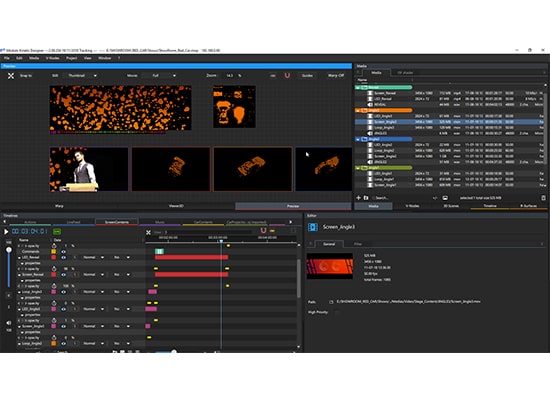
Task: Open the Media menu in the menu bar
Action: (34, 58)
